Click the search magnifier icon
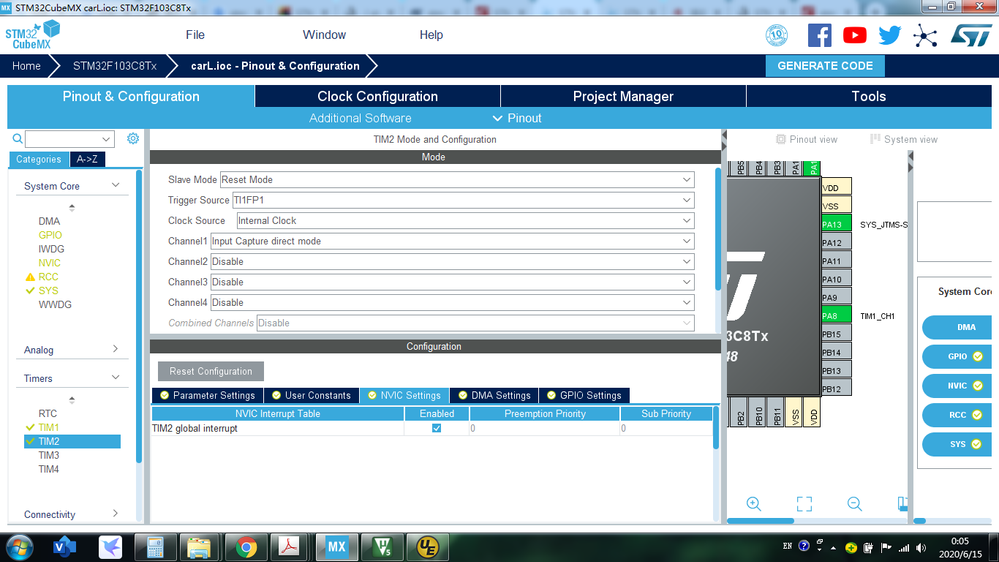Viewport: 999px width, 562px height. pyautogui.click(x=17, y=138)
